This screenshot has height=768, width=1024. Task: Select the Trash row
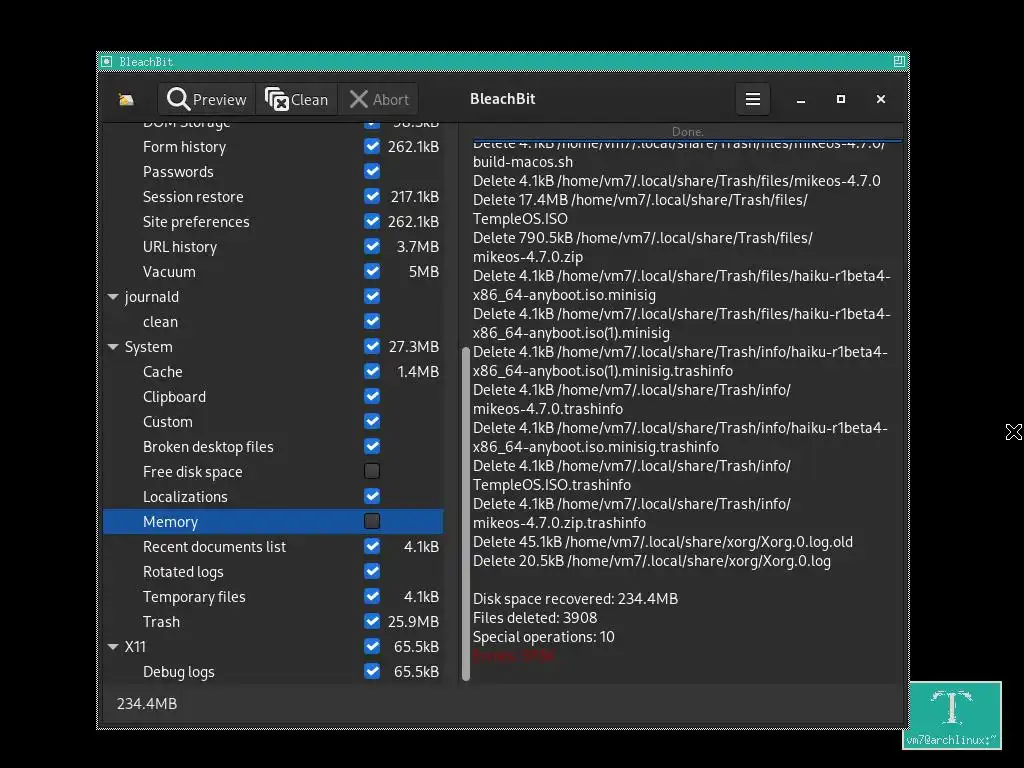click(273, 621)
